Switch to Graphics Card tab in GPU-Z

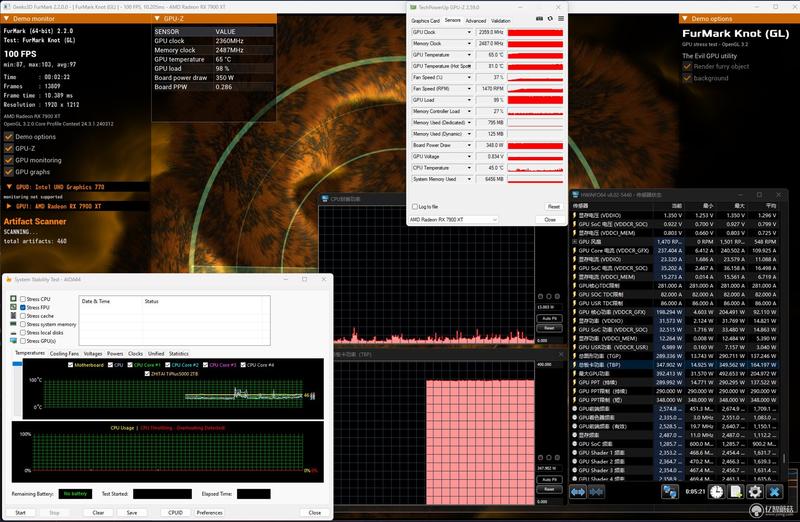pos(426,21)
